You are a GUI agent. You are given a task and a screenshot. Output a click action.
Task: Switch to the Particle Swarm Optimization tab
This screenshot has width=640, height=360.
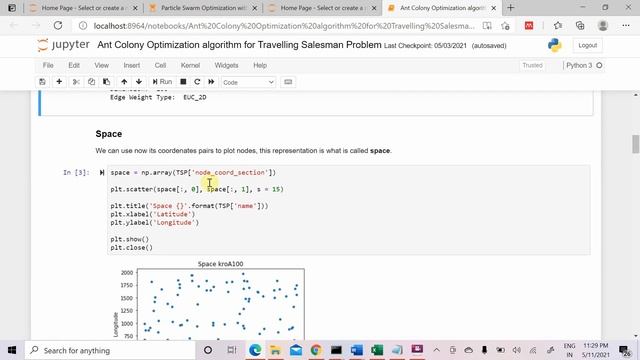click(203, 8)
